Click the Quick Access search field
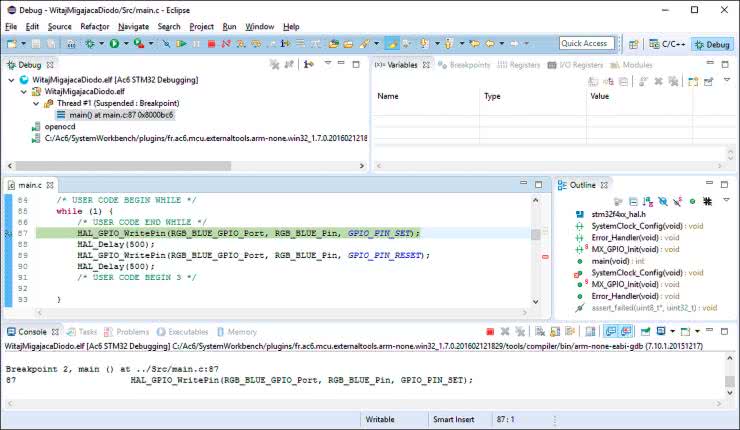 click(586, 44)
